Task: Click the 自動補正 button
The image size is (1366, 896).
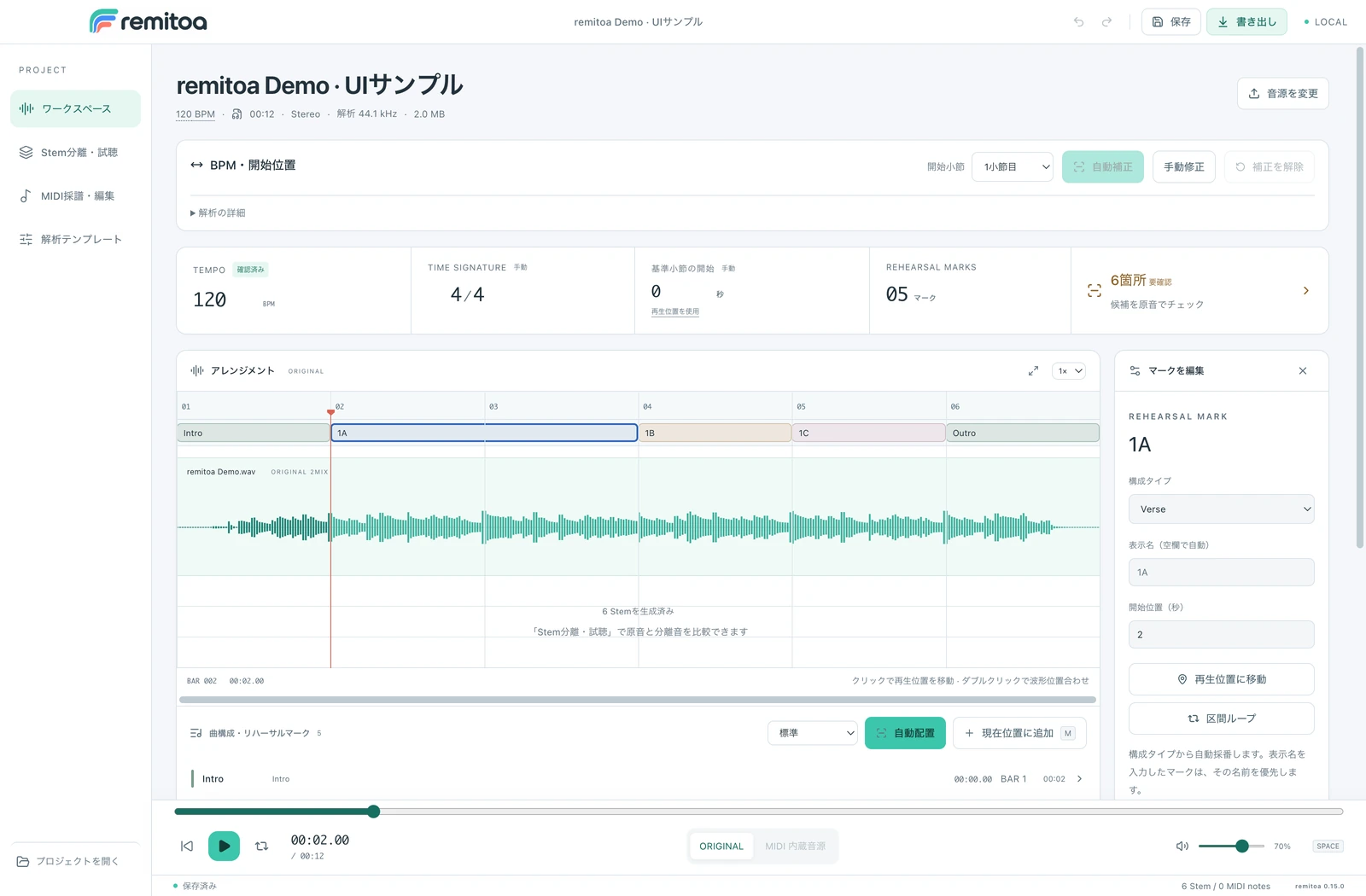Action: coord(1102,167)
